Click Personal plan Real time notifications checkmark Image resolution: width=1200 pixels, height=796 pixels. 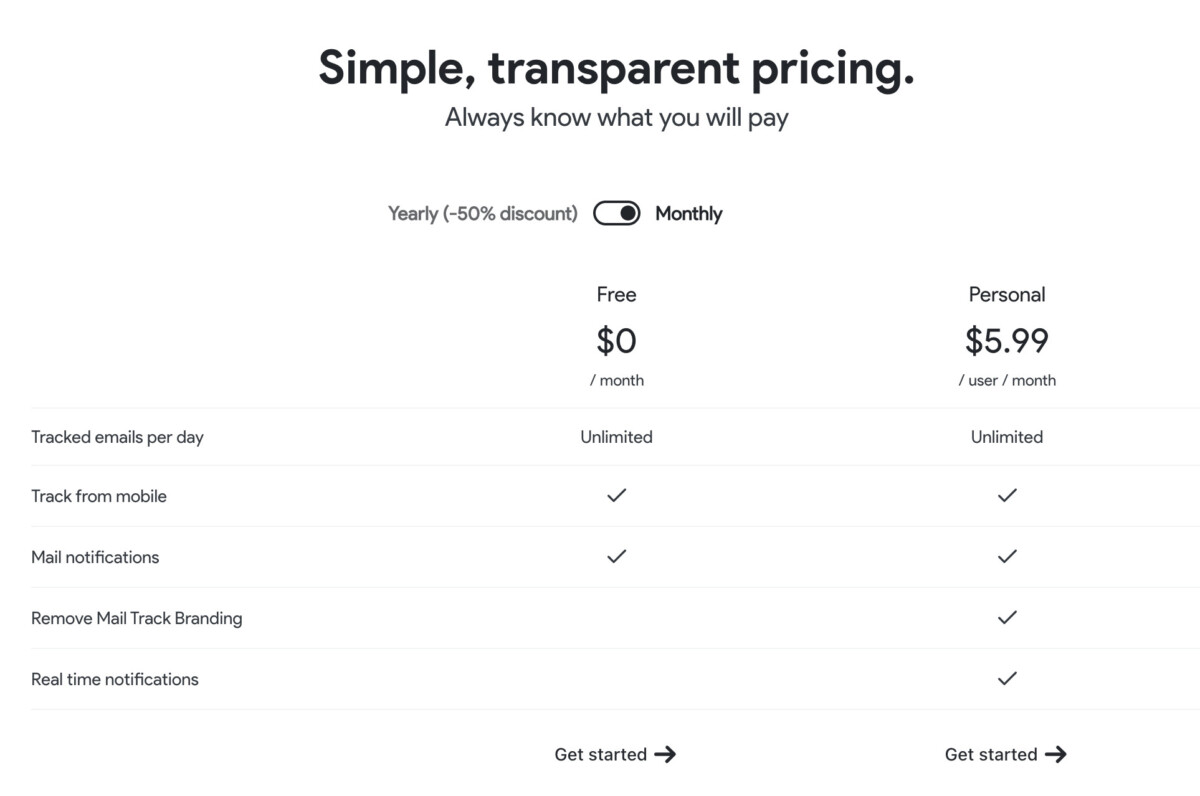click(x=1007, y=678)
